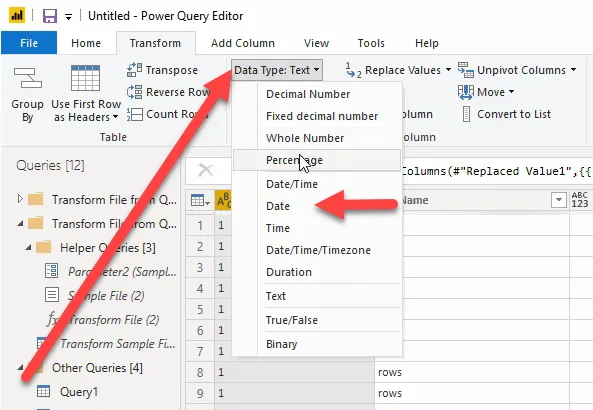The width and height of the screenshot is (593, 410).
Task: Click the Replace Values icon
Action: 353,70
